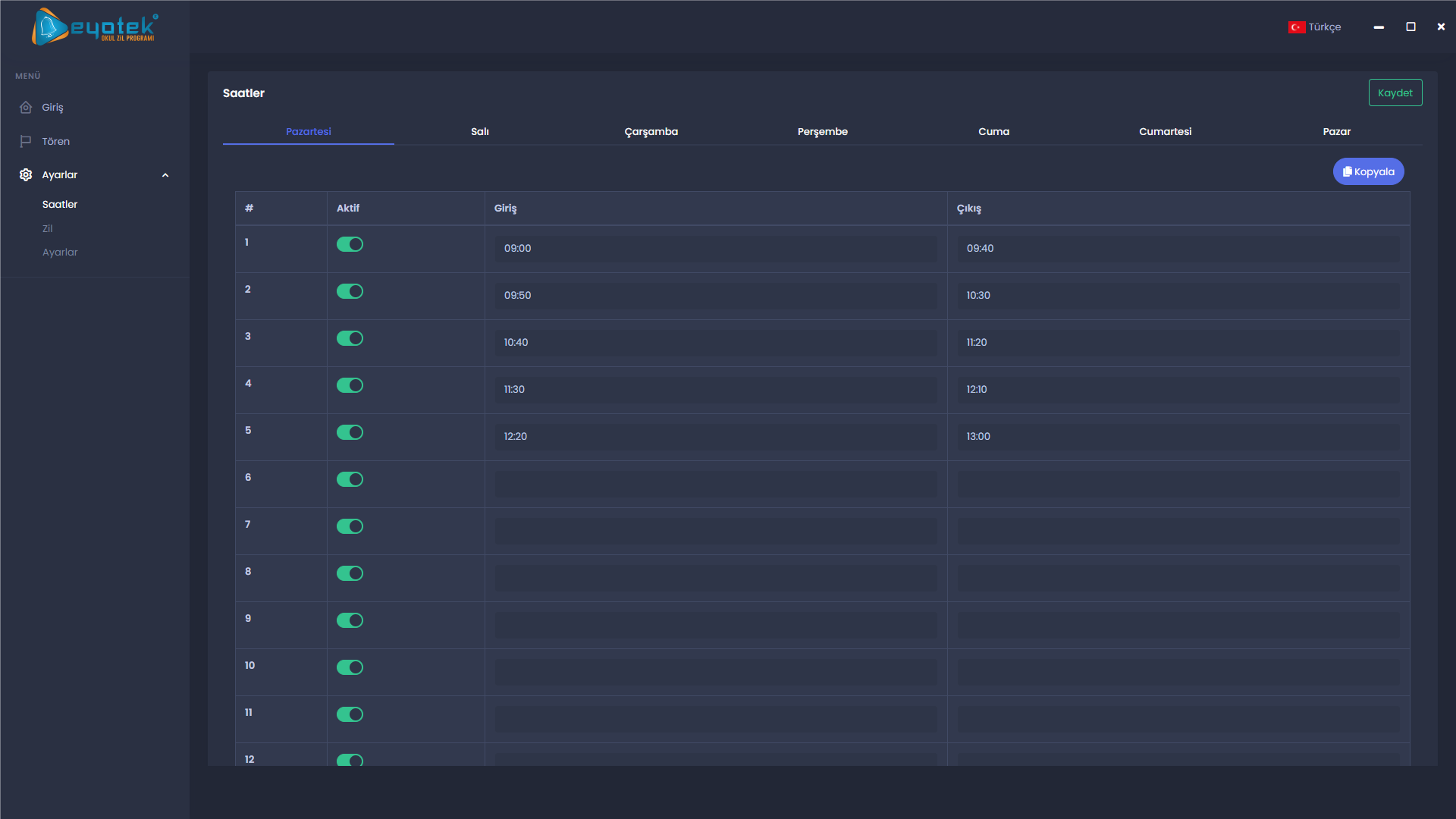Click the Turkish flag icon
Image resolution: width=1456 pixels, height=819 pixels.
(1297, 27)
